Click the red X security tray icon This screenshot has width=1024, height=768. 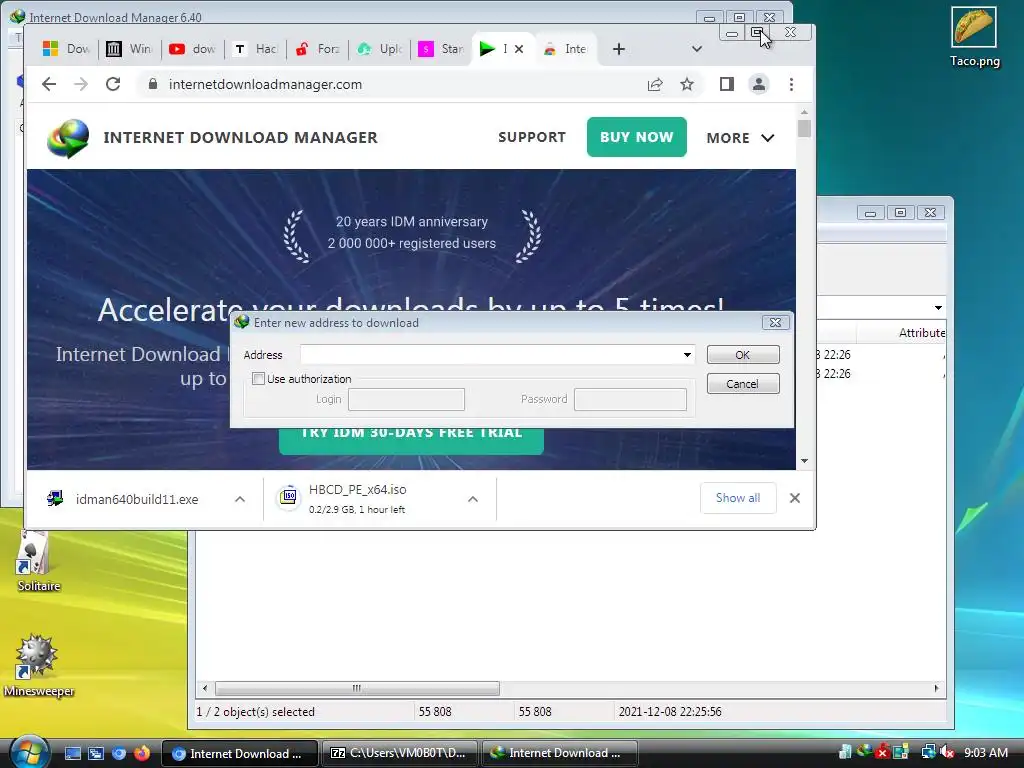point(882,752)
